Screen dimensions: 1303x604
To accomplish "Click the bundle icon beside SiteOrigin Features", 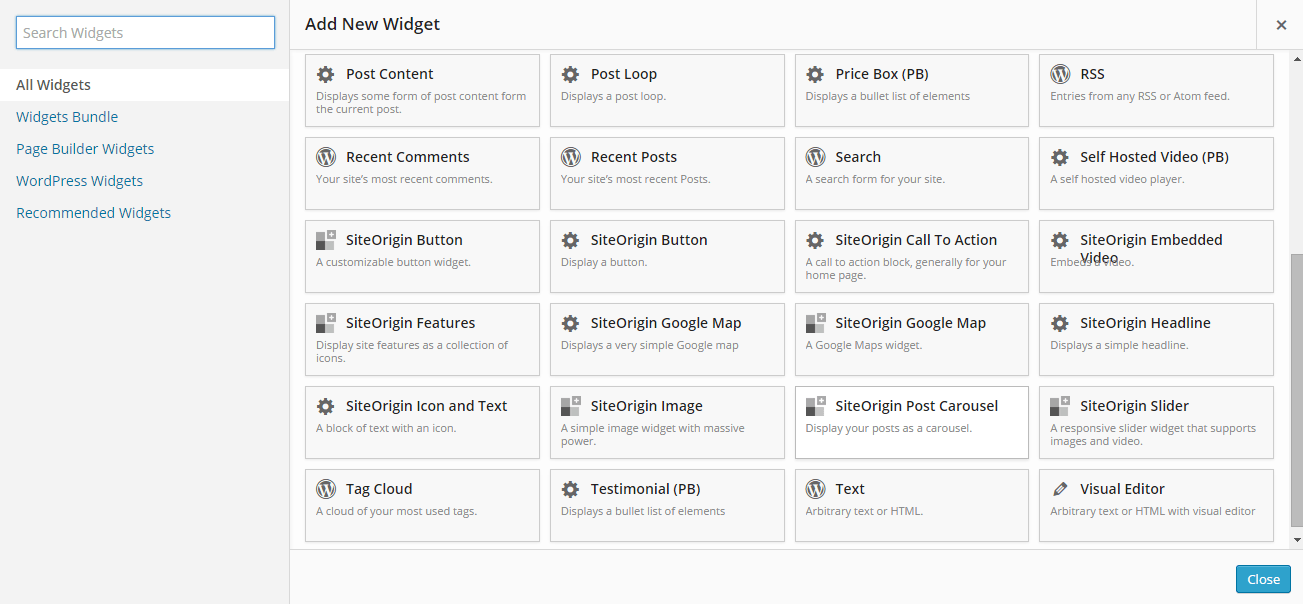I will [x=326, y=322].
